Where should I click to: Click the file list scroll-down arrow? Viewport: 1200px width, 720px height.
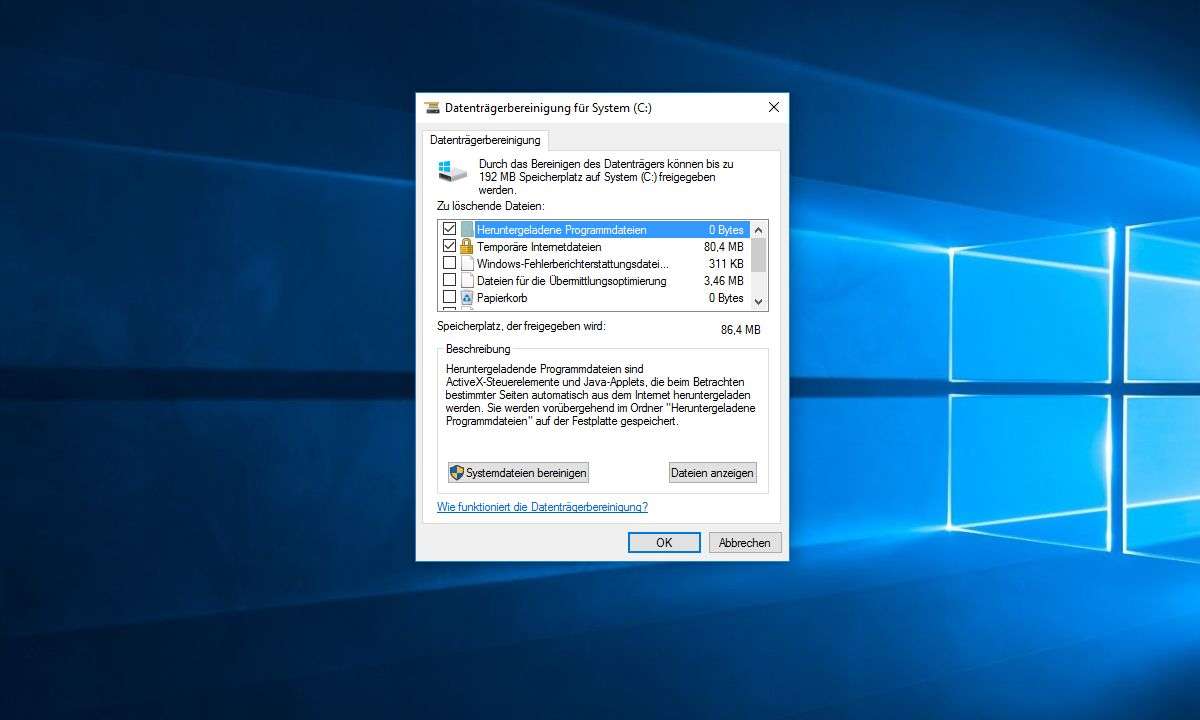(x=758, y=301)
